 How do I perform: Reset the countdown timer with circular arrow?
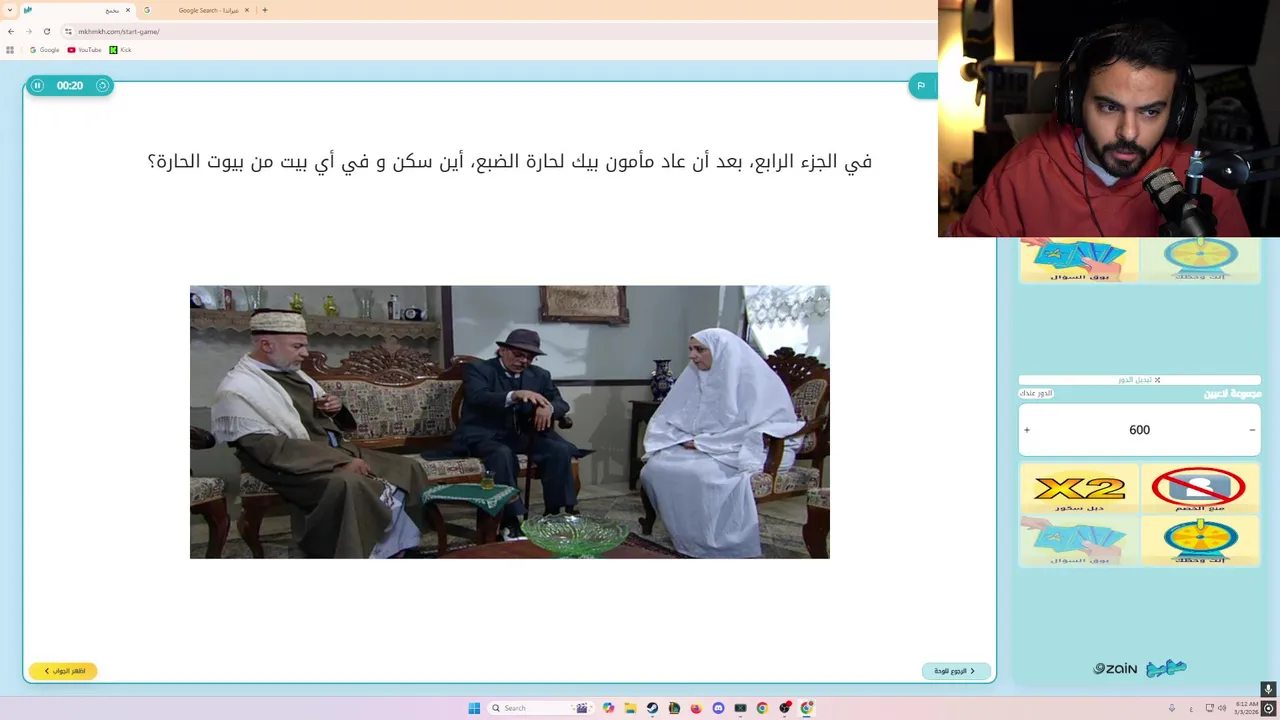(x=102, y=86)
